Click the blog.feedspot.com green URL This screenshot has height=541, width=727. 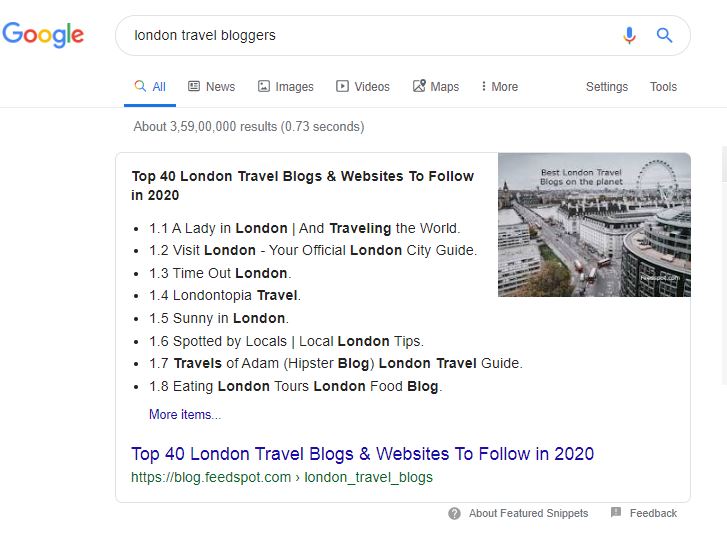pos(281,477)
